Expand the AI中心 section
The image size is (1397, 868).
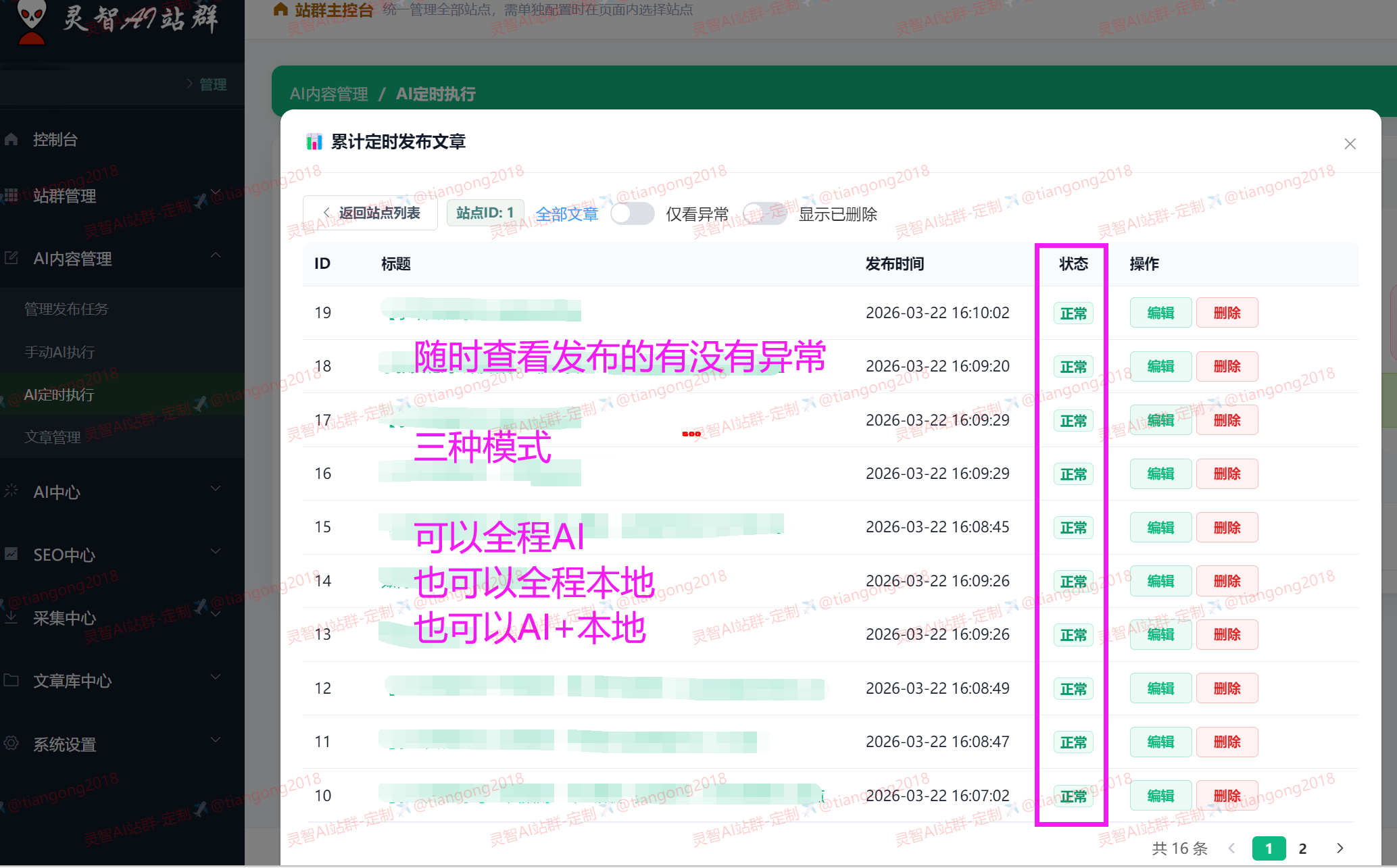click(x=216, y=488)
